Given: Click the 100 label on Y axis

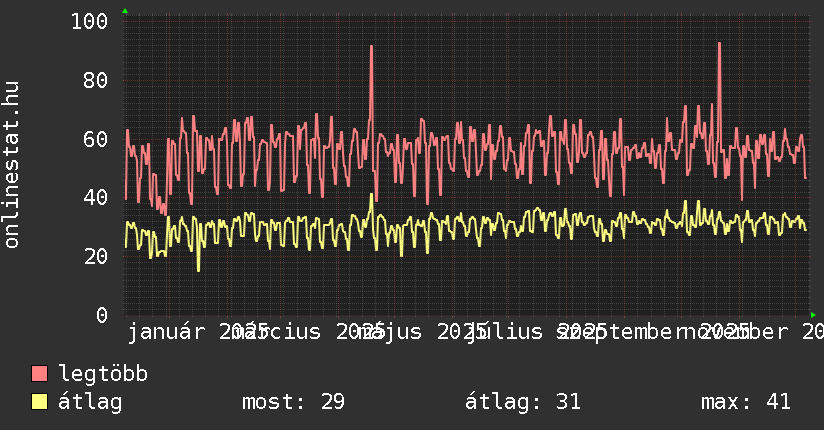Looking at the screenshot, I should (x=90, y=21).
